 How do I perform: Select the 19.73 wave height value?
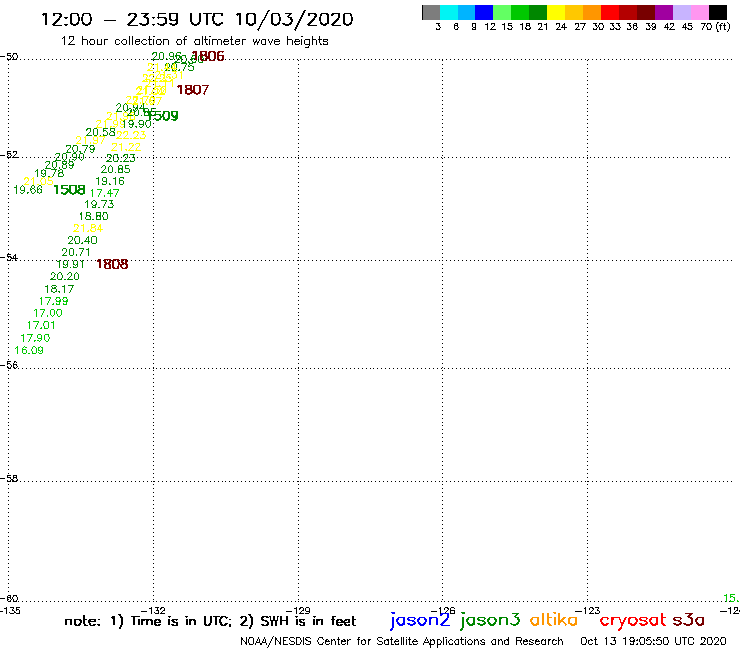click(x=99, y=204)
